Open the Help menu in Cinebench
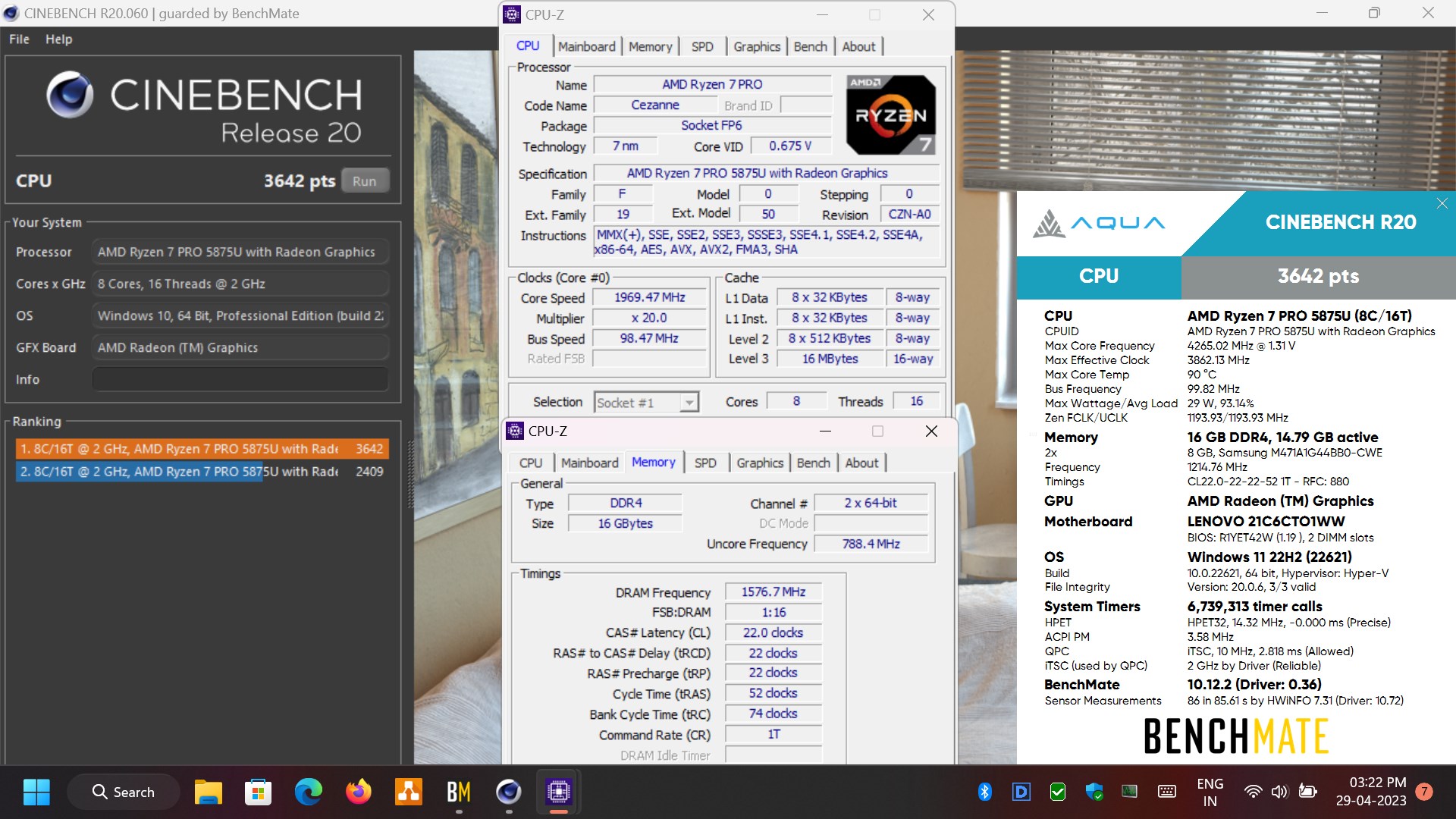Image resolution: width=1456 pixels, height=819 pixels. 58,39
